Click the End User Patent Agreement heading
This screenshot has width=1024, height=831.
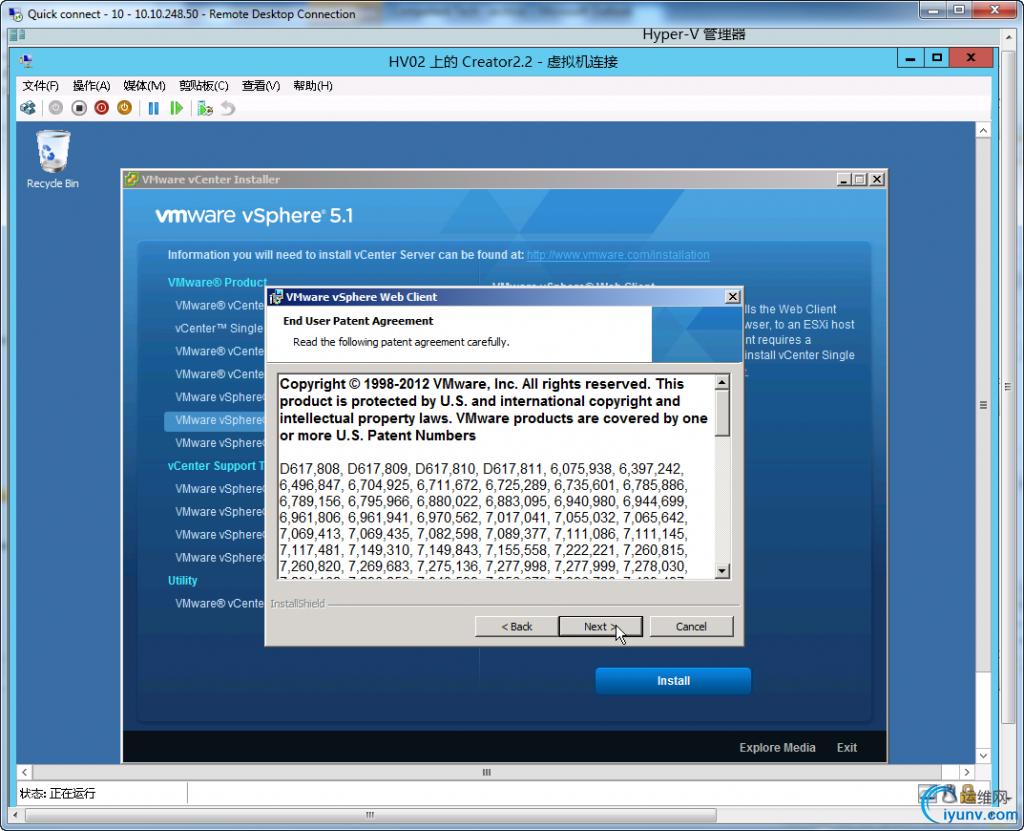click(x=358, y=321)
